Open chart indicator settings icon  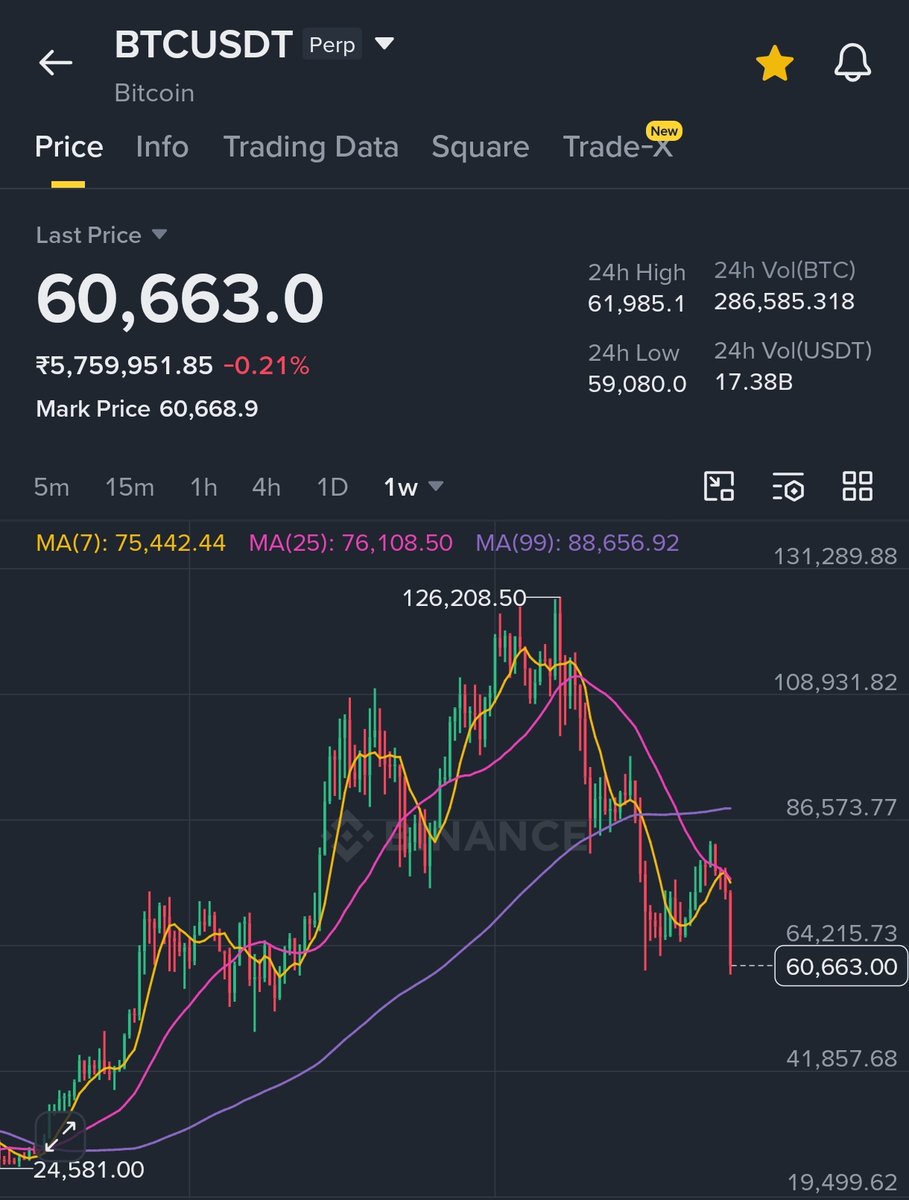click(x=788, y=487)
